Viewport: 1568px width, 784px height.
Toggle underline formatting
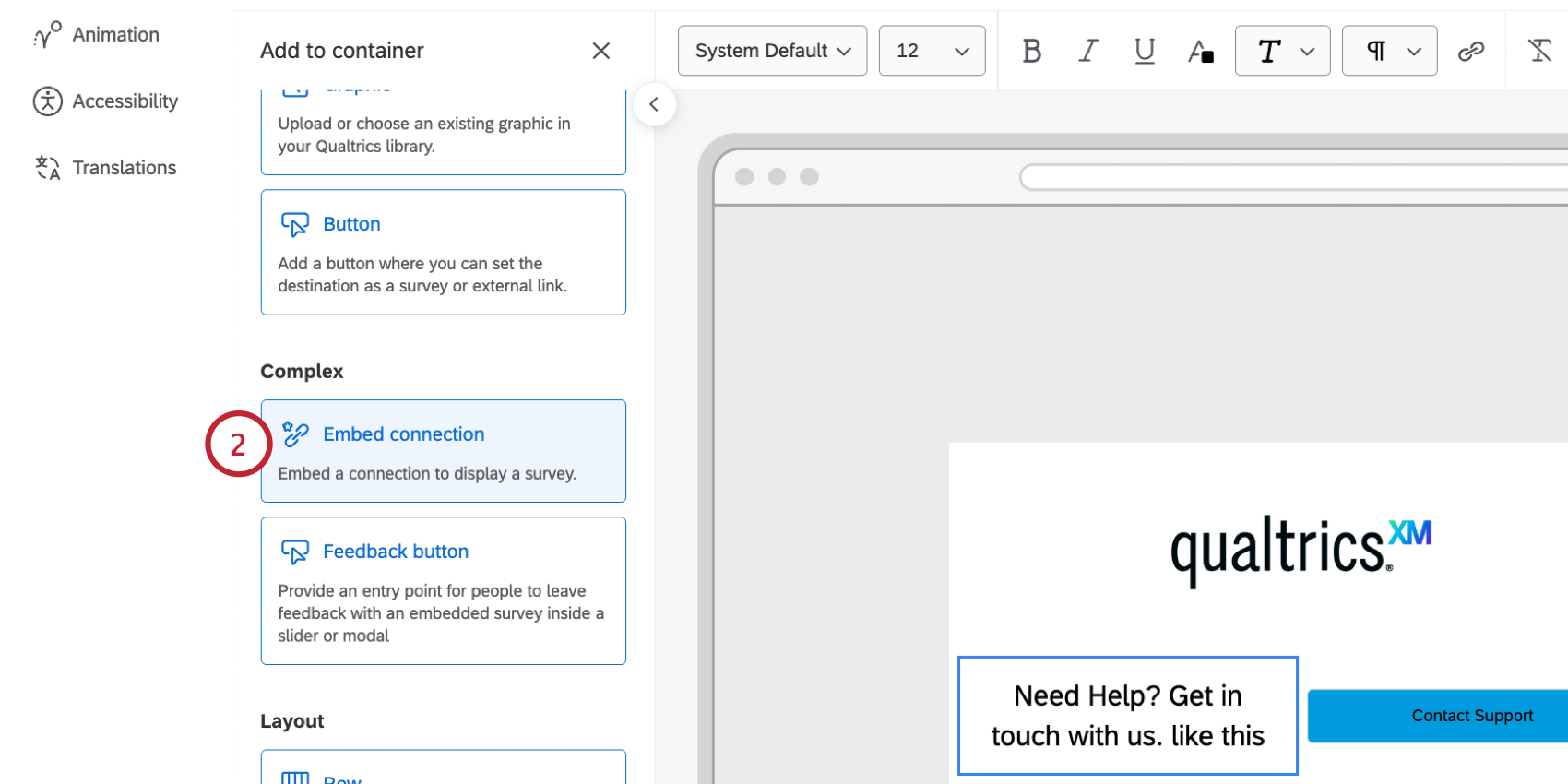click(x=1145, y=51)
